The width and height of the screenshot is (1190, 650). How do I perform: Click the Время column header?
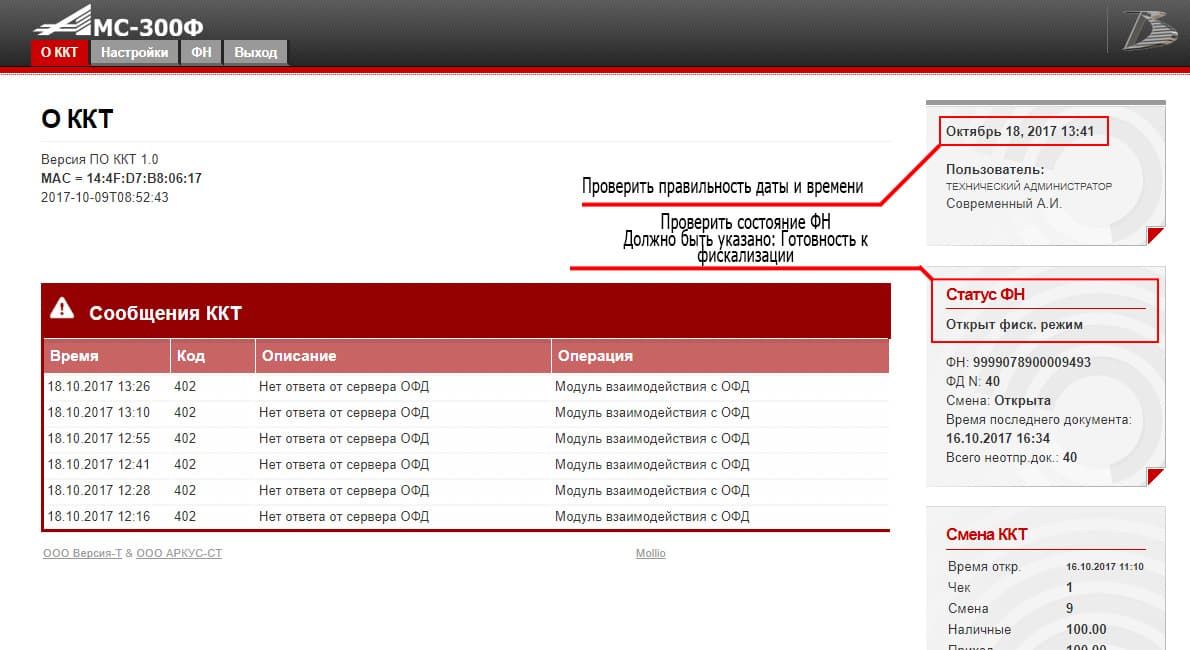click(x=107, y=355)
